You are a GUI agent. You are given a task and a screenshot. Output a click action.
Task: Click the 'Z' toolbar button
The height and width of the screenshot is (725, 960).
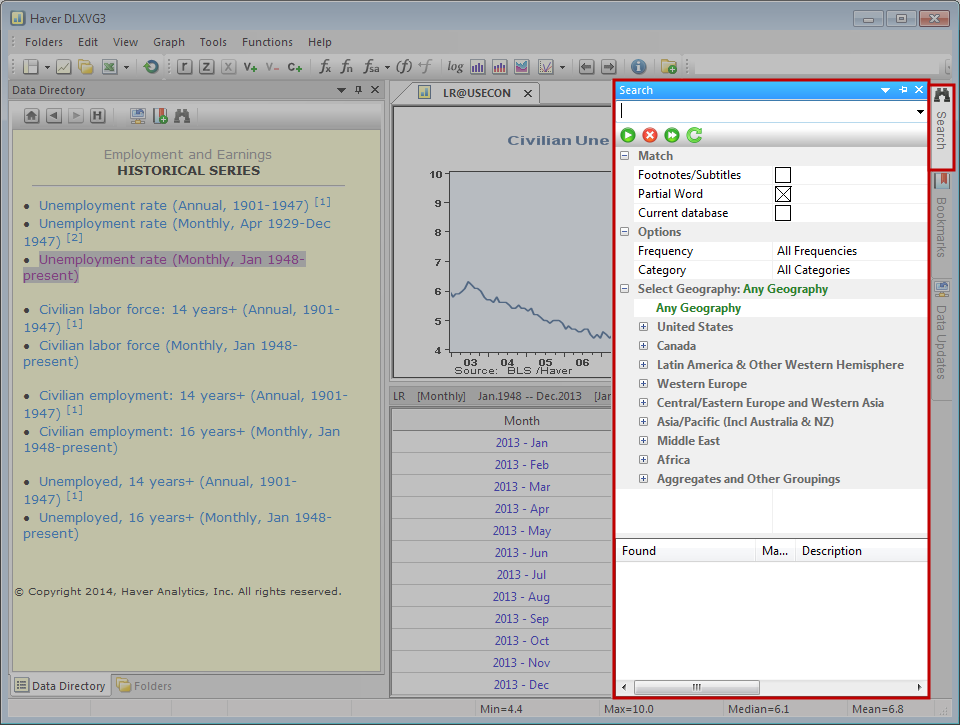pos(206,66)
